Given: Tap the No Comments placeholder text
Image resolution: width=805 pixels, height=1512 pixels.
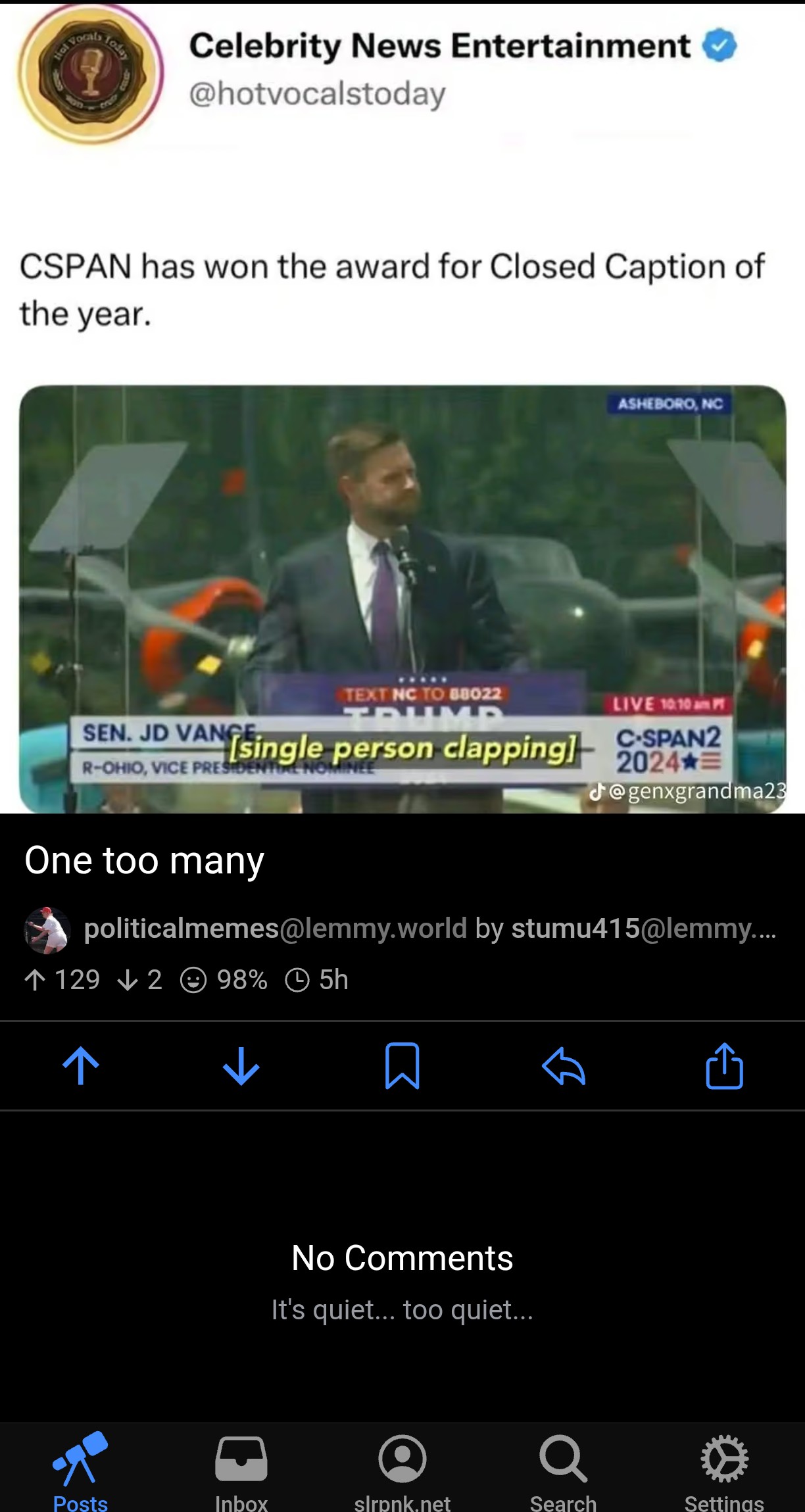Looking at the screenshot, I should (x=402, y=1258).
